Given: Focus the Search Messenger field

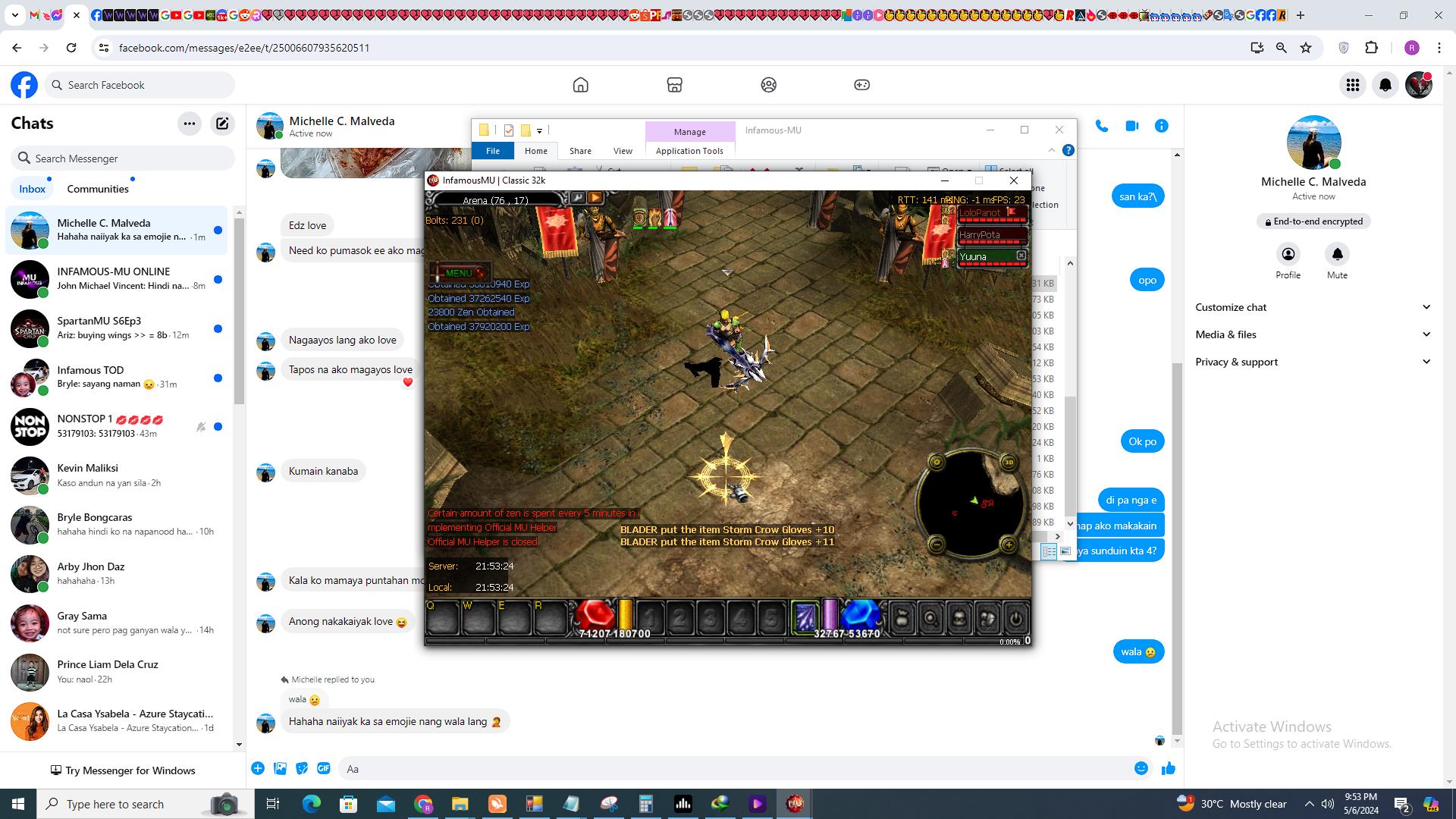Looking at the screenshot, I should tap(123, 158).
